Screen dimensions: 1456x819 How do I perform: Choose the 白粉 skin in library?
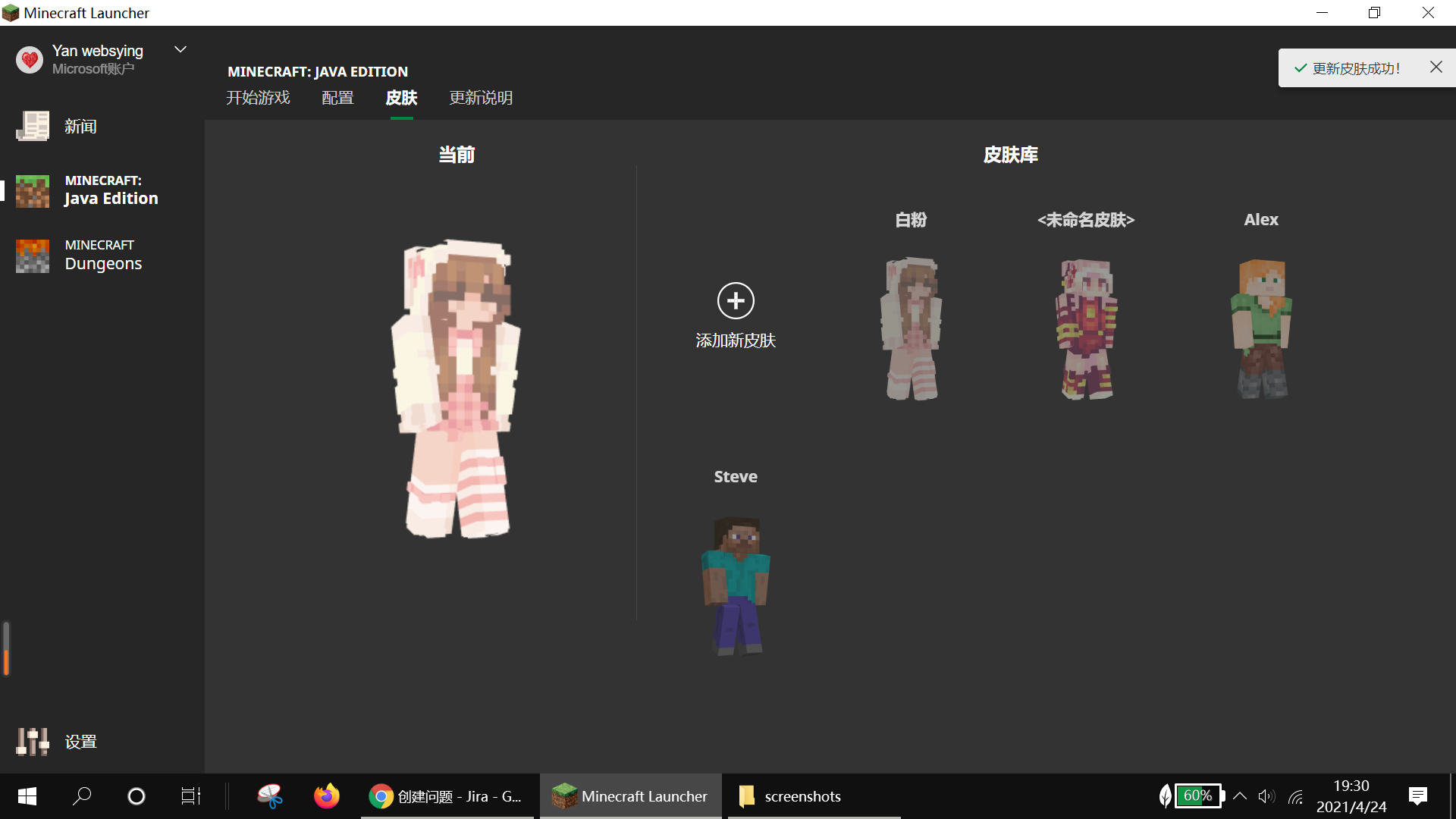(911, 328)
